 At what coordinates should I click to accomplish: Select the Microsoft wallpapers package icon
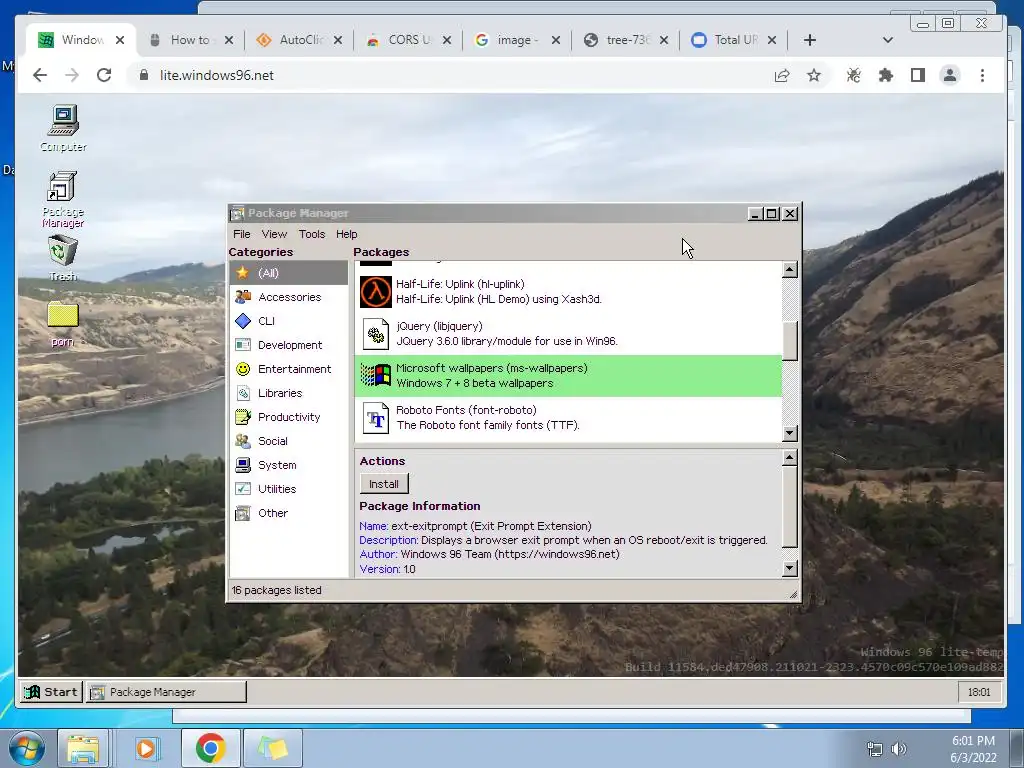tap(376, 376)
